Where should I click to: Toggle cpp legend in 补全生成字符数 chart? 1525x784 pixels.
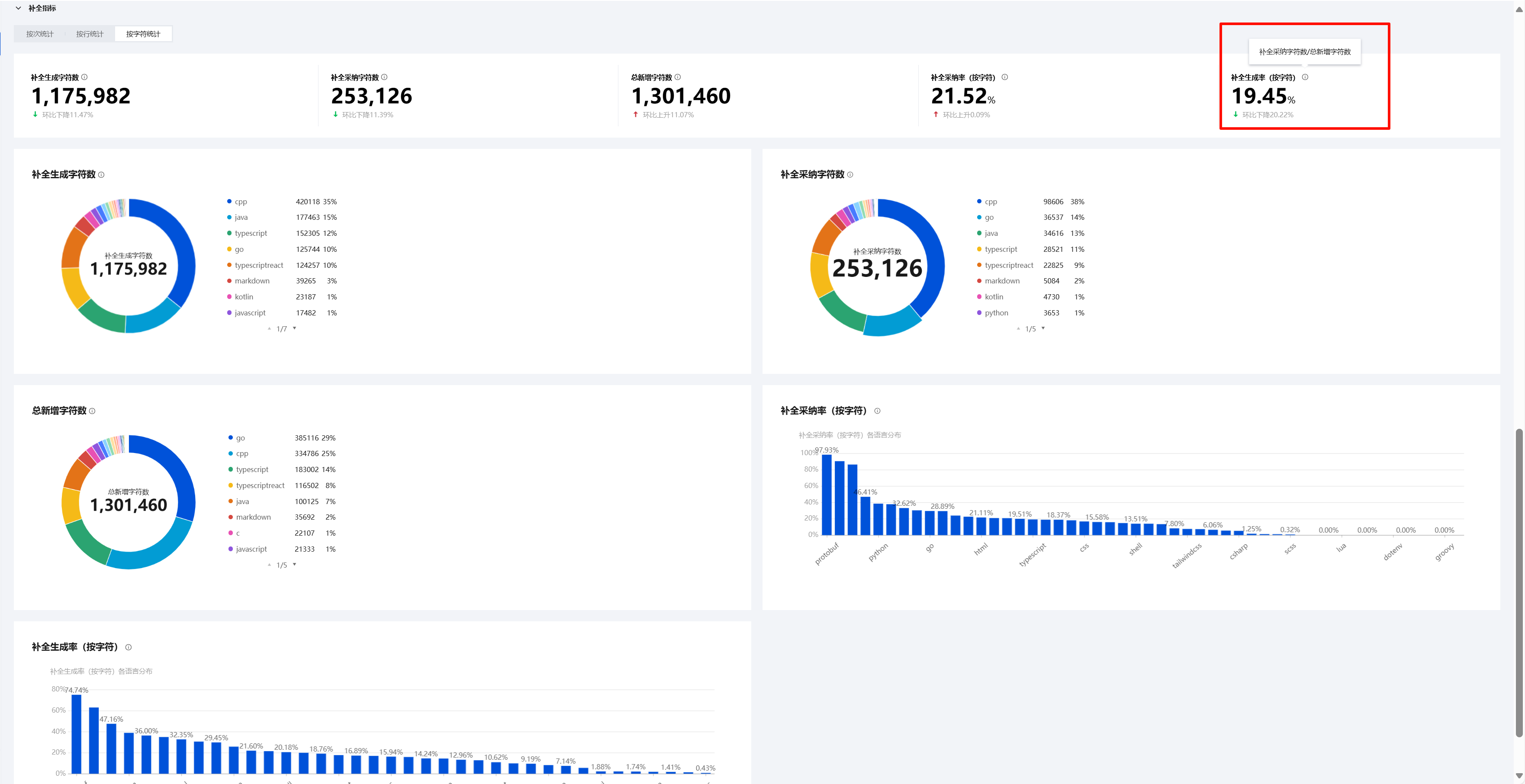(240, 202)
